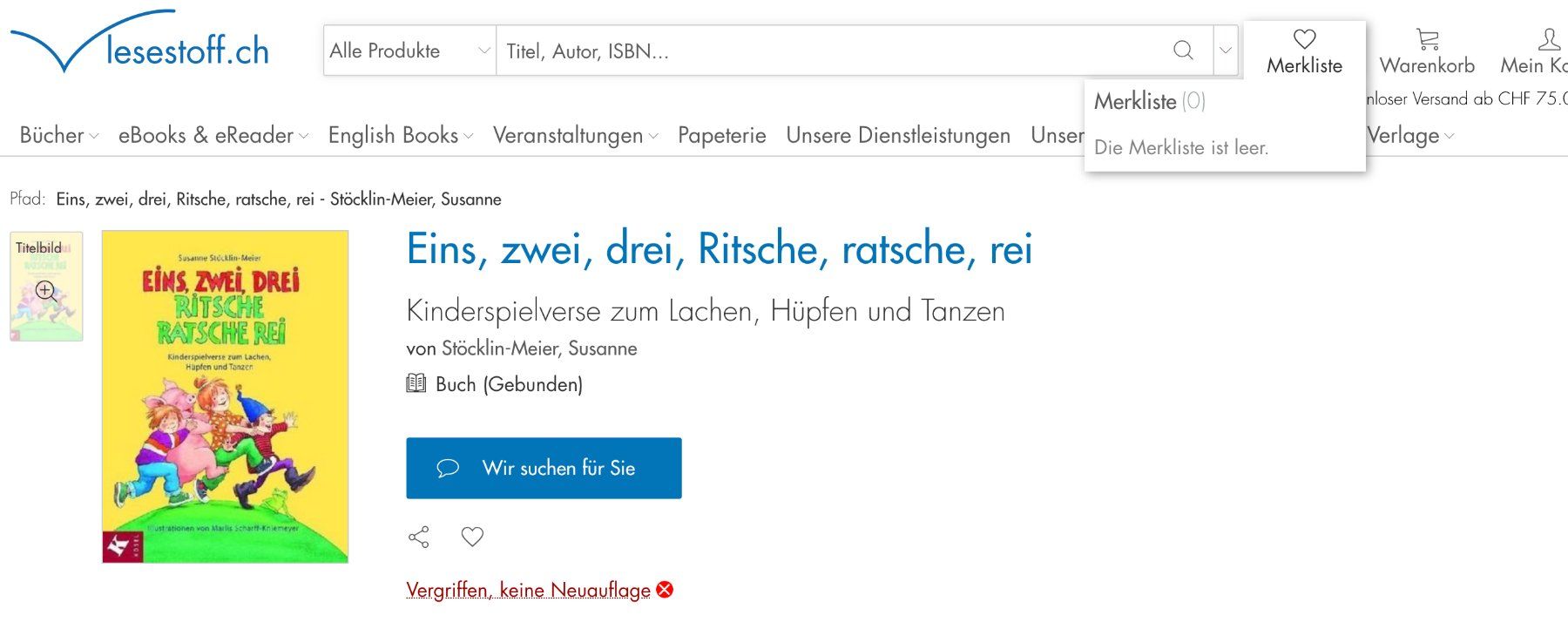This screenshot has width=1568, height=629.
Task: Click the Vergriffen, keine Neuauflage link
Action: [529, 590]
